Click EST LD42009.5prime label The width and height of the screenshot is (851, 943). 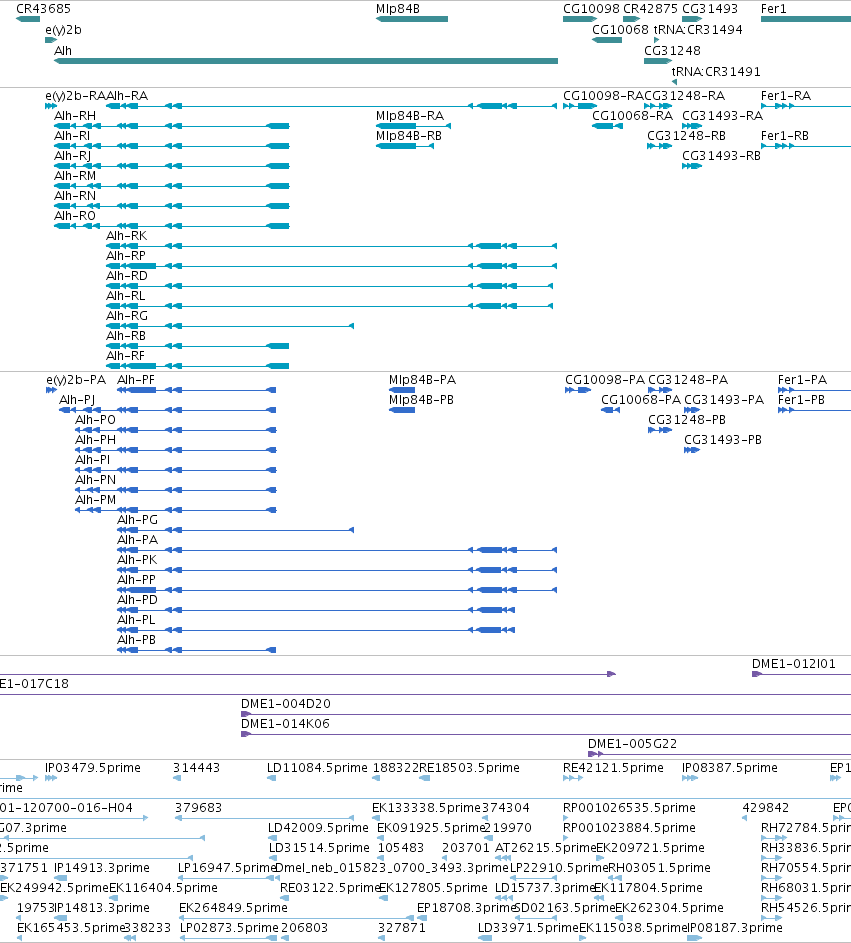(319, 828)
